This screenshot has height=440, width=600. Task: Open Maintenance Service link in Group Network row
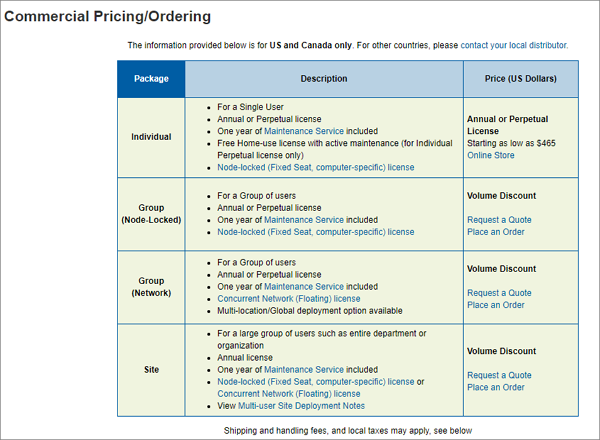[x=304, y=286]
